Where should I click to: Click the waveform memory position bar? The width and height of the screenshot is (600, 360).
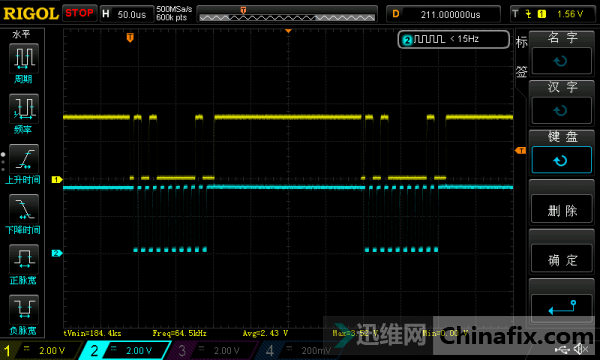[287, 15]
